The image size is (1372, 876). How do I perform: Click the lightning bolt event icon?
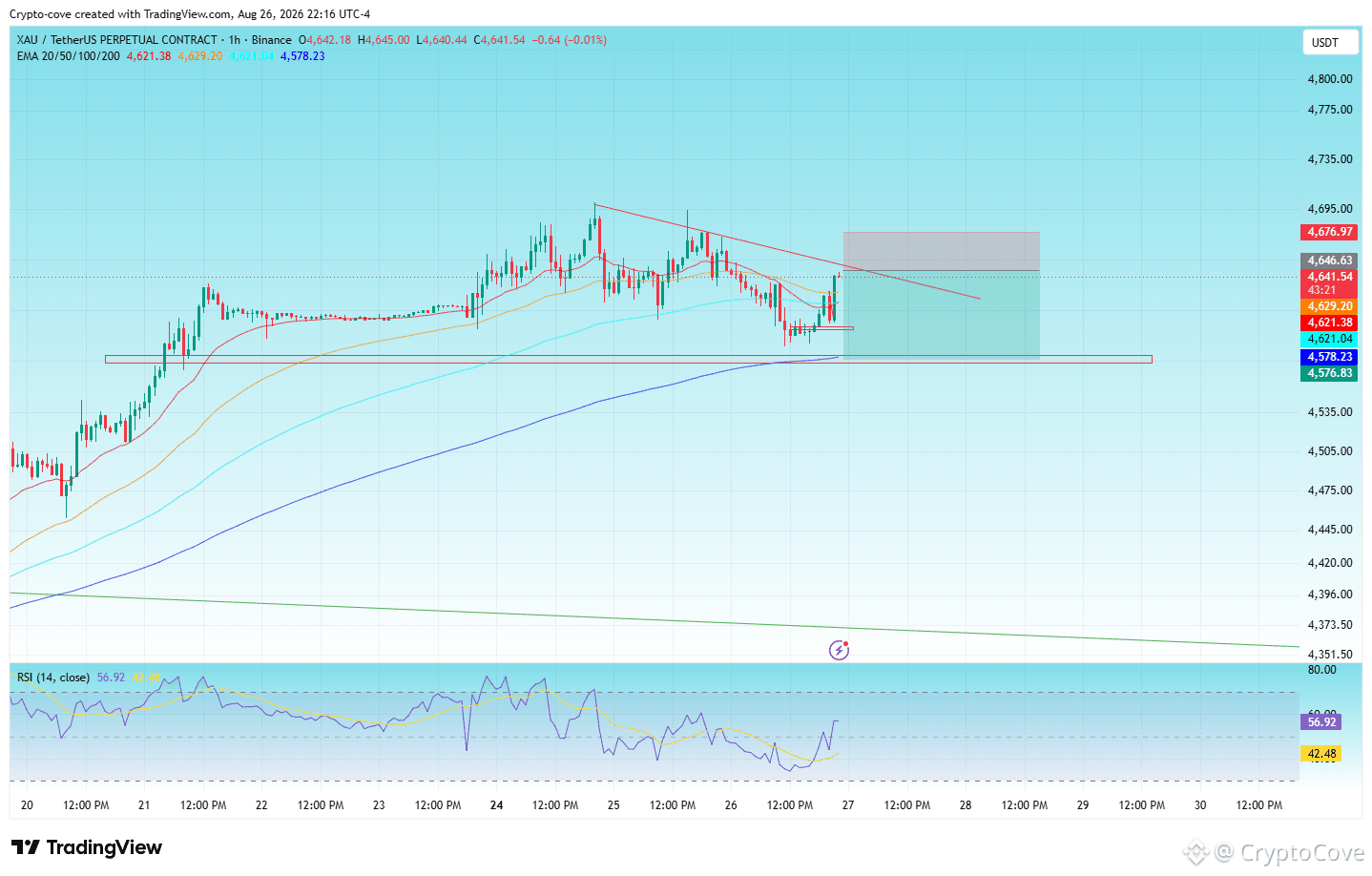[840, 651]
